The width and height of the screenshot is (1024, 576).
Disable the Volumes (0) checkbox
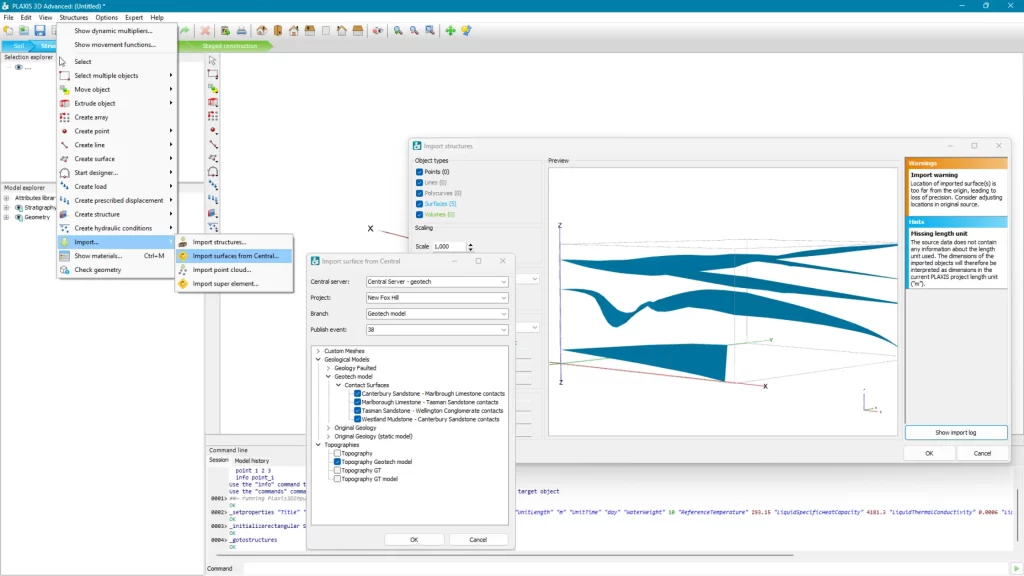[419, 213]
